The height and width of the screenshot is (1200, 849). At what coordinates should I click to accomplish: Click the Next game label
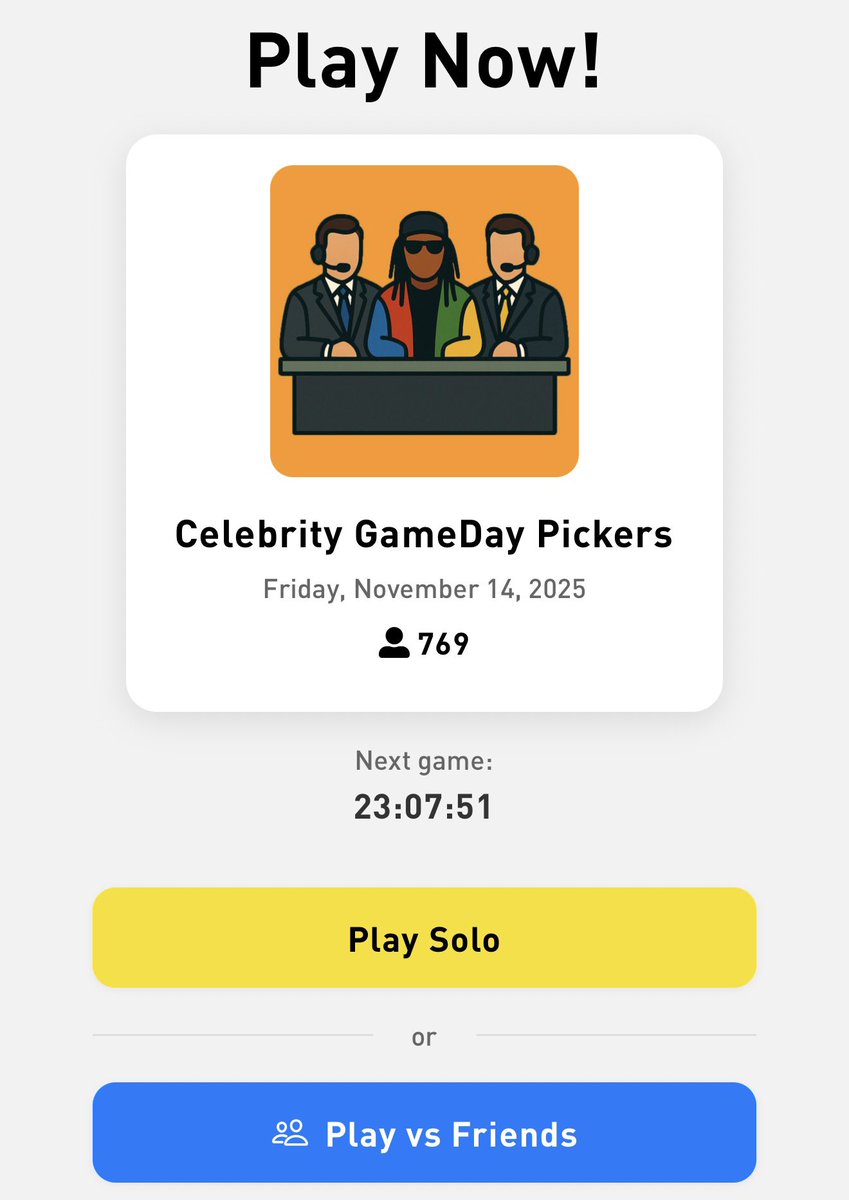click(x=424, y=762)
